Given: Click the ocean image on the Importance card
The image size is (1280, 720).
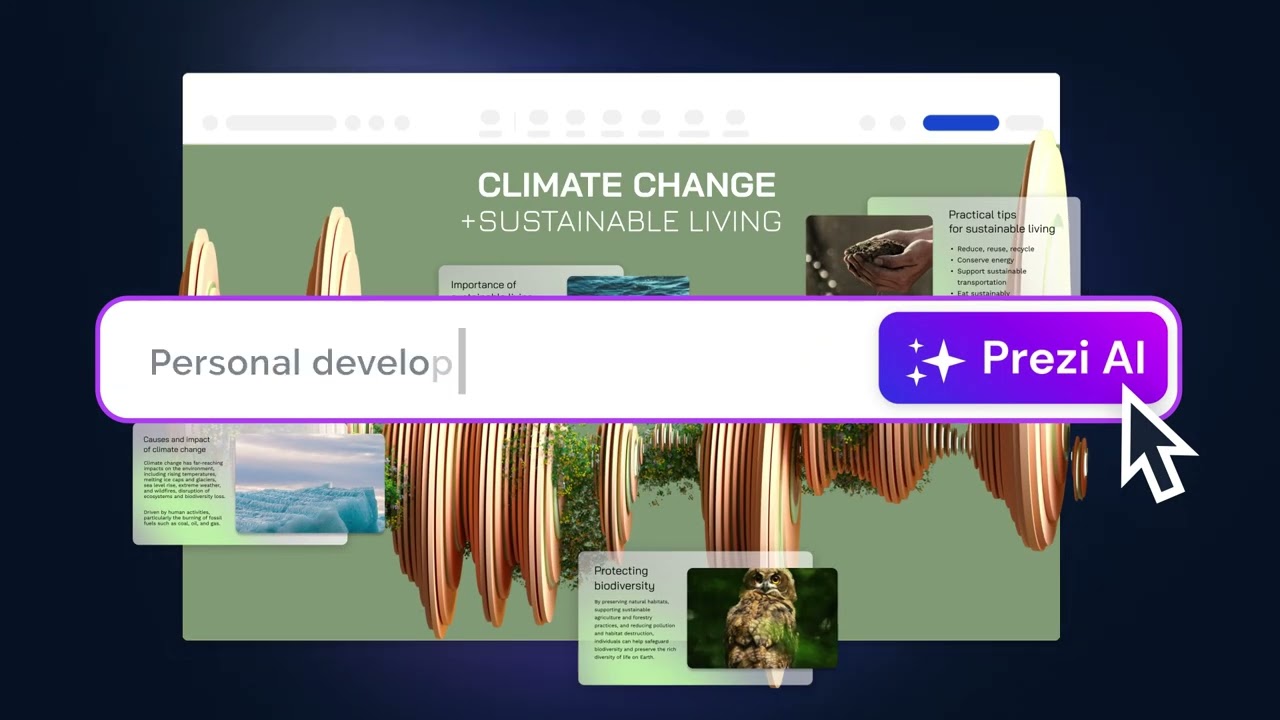Looking at the screenshot, I should (x=628, y=287).
